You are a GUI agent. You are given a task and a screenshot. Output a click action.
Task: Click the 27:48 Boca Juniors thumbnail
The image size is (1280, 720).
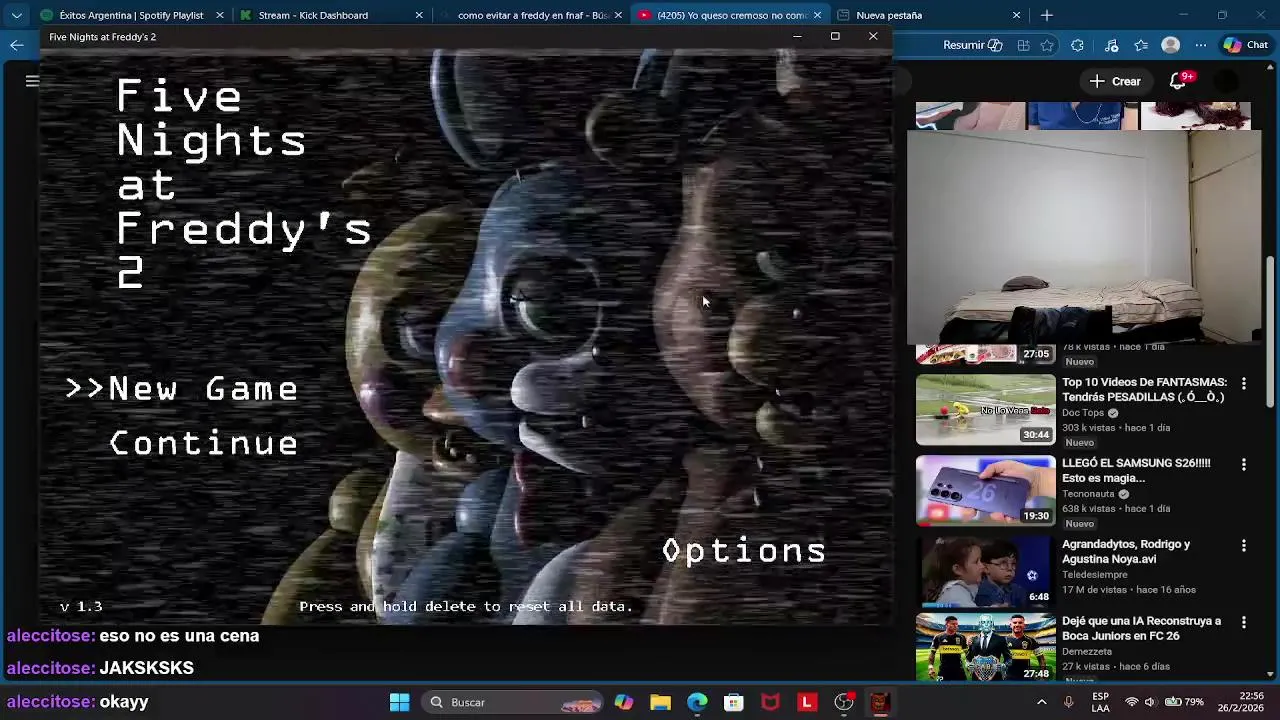(986, 648)
